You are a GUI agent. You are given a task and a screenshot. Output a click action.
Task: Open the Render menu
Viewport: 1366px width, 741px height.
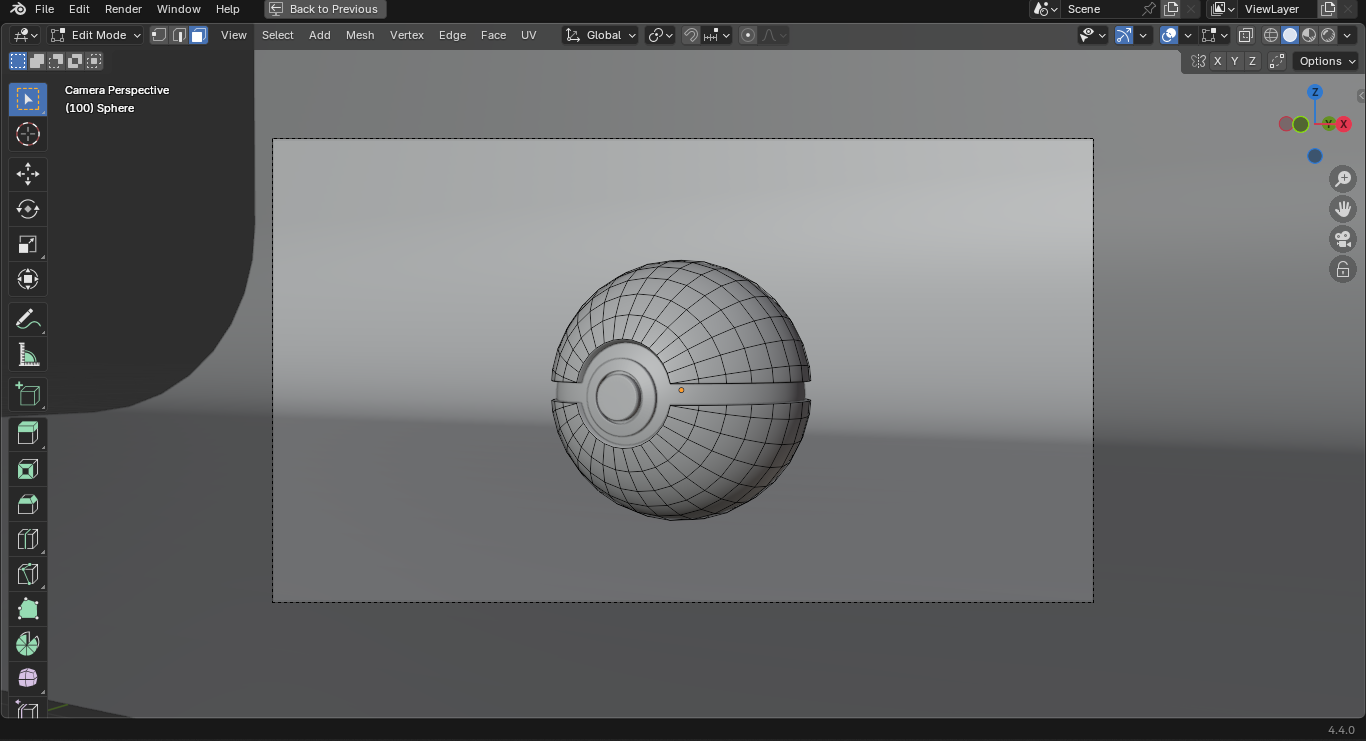click(x=123, y=9)
